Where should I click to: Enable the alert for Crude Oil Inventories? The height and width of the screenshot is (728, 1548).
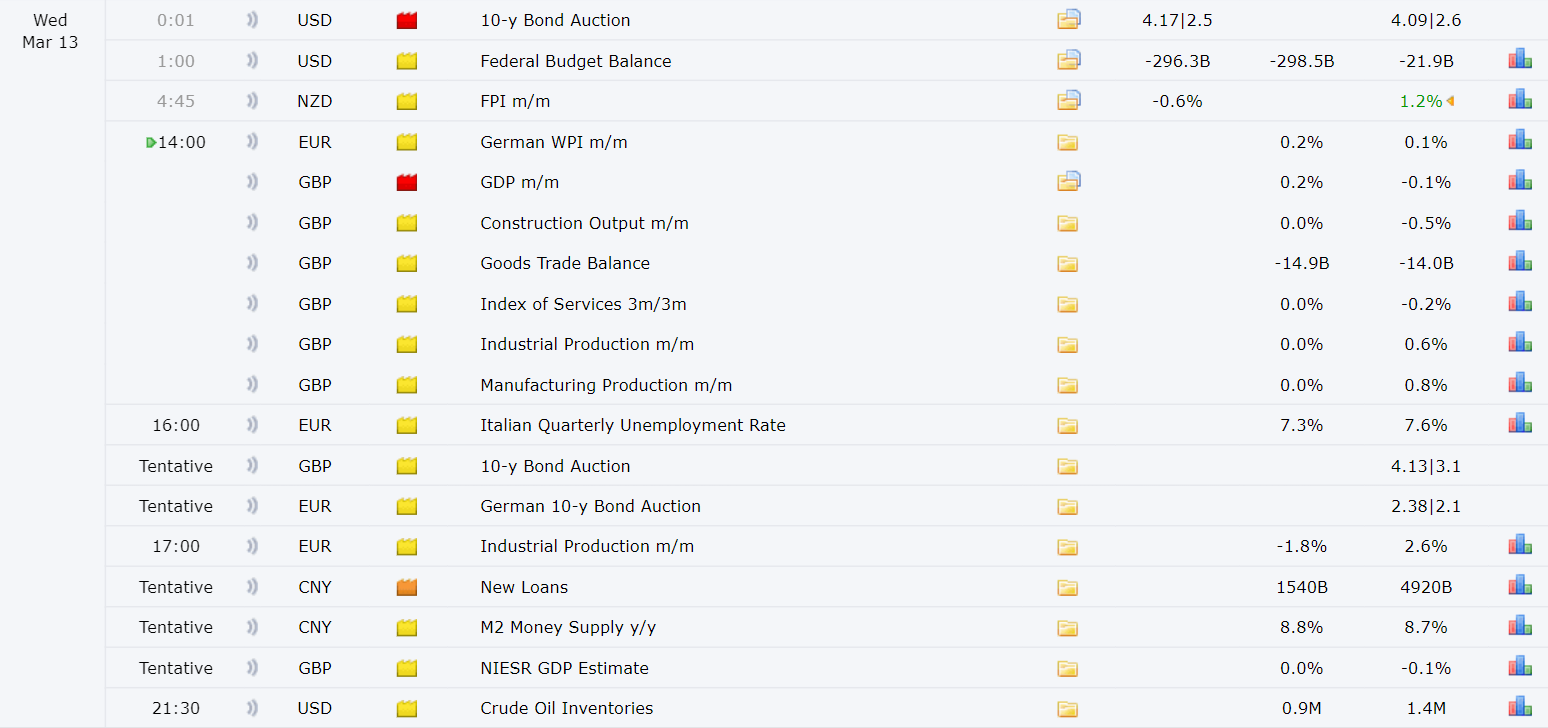pos(252,708)
